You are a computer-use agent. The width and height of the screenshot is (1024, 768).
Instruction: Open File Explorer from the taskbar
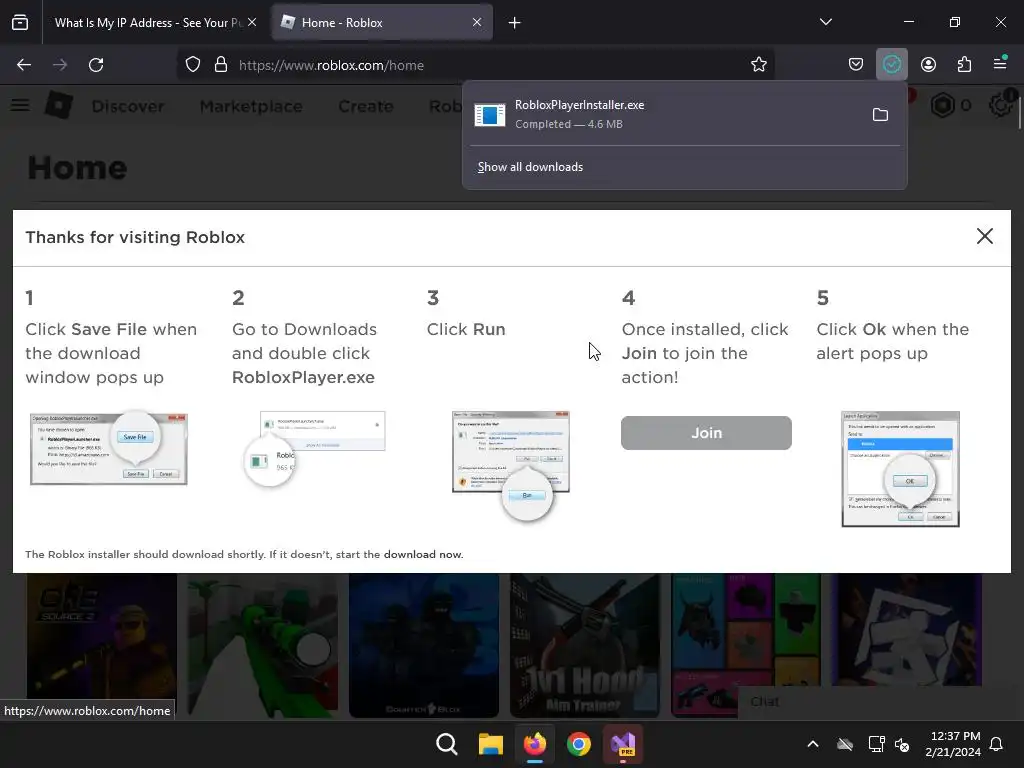click(x=490, y=744)
